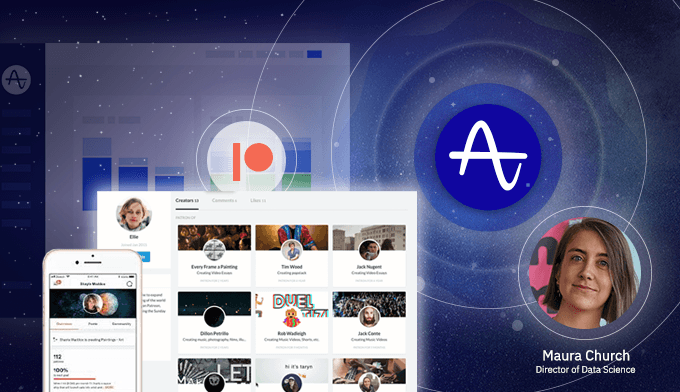Image resolution: width=680 pixels, height=392 pixels.
Task: Open the Dillon Petrillo creator card
Action: (214, 322)
